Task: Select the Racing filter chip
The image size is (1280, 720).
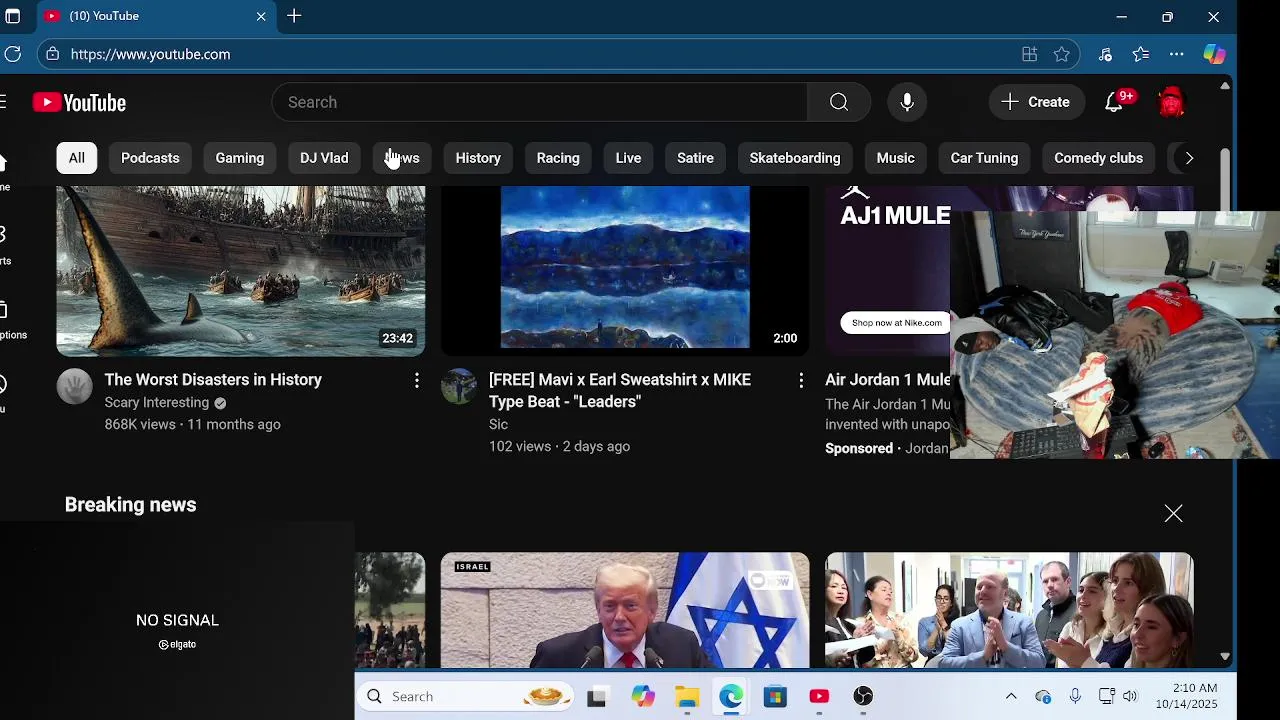Action: click(x=558, y=158)
